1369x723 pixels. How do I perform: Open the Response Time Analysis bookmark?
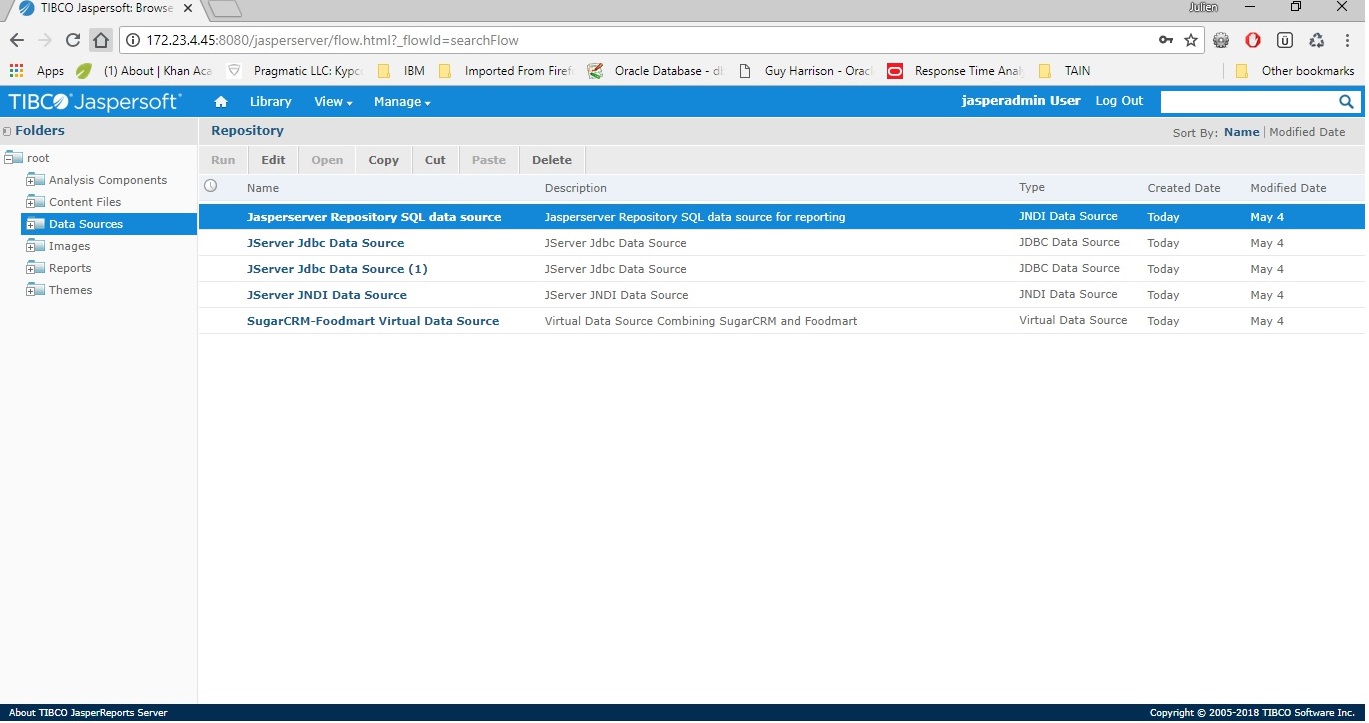955,71
